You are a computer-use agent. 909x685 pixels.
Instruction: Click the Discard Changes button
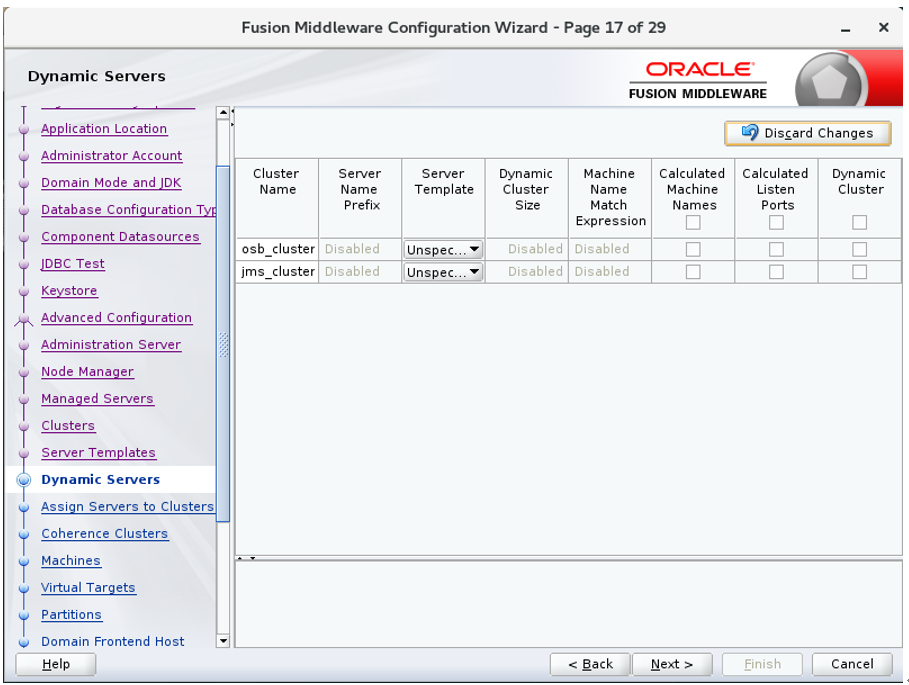pos(808,133)
